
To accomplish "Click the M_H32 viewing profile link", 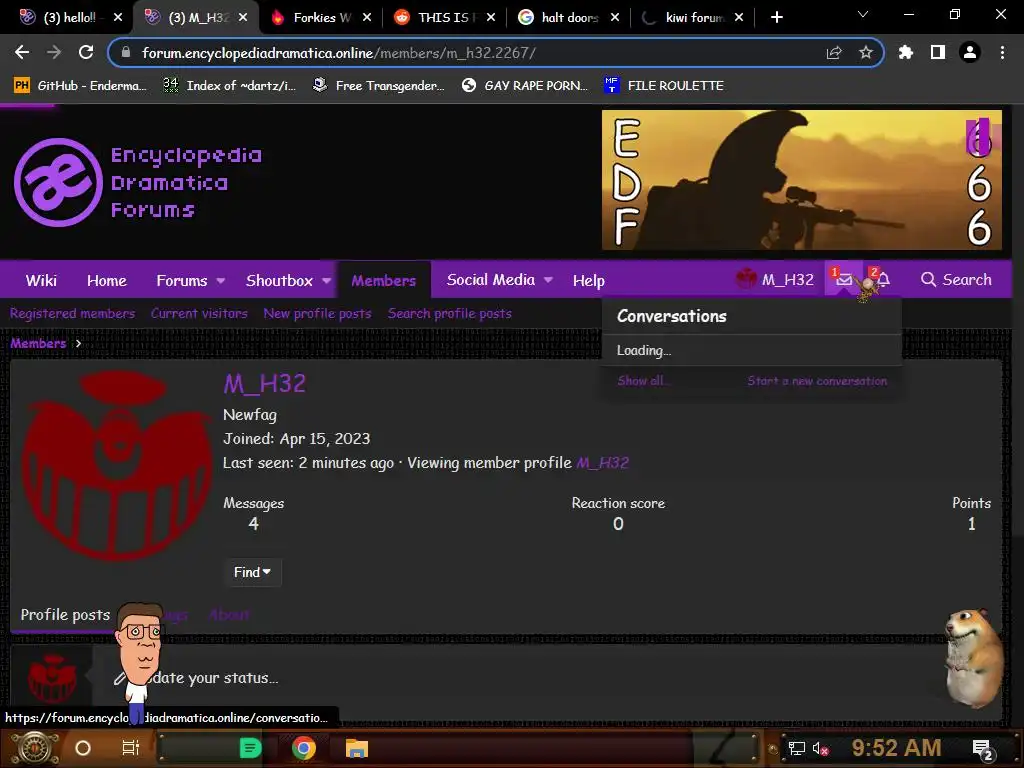I will pyautogui.click(x=603, y=463).
